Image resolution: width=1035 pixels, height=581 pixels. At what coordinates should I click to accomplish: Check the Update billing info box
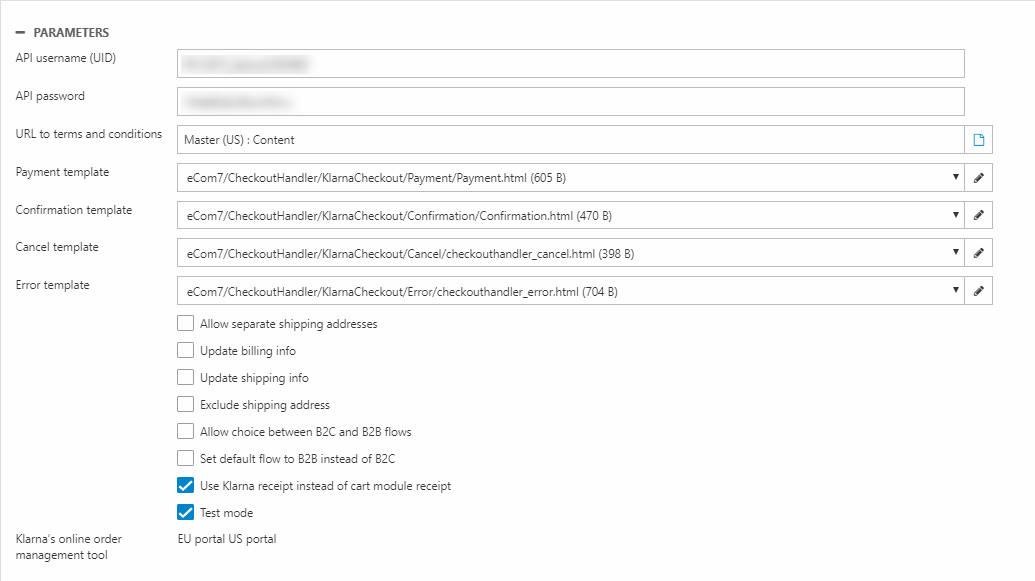tap(185, 351)
